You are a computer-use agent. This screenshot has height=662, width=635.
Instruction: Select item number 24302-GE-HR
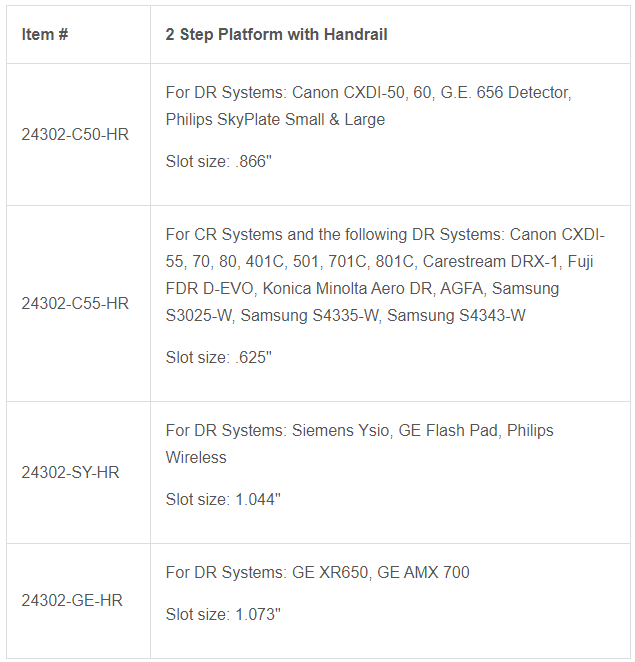(71, 600)
